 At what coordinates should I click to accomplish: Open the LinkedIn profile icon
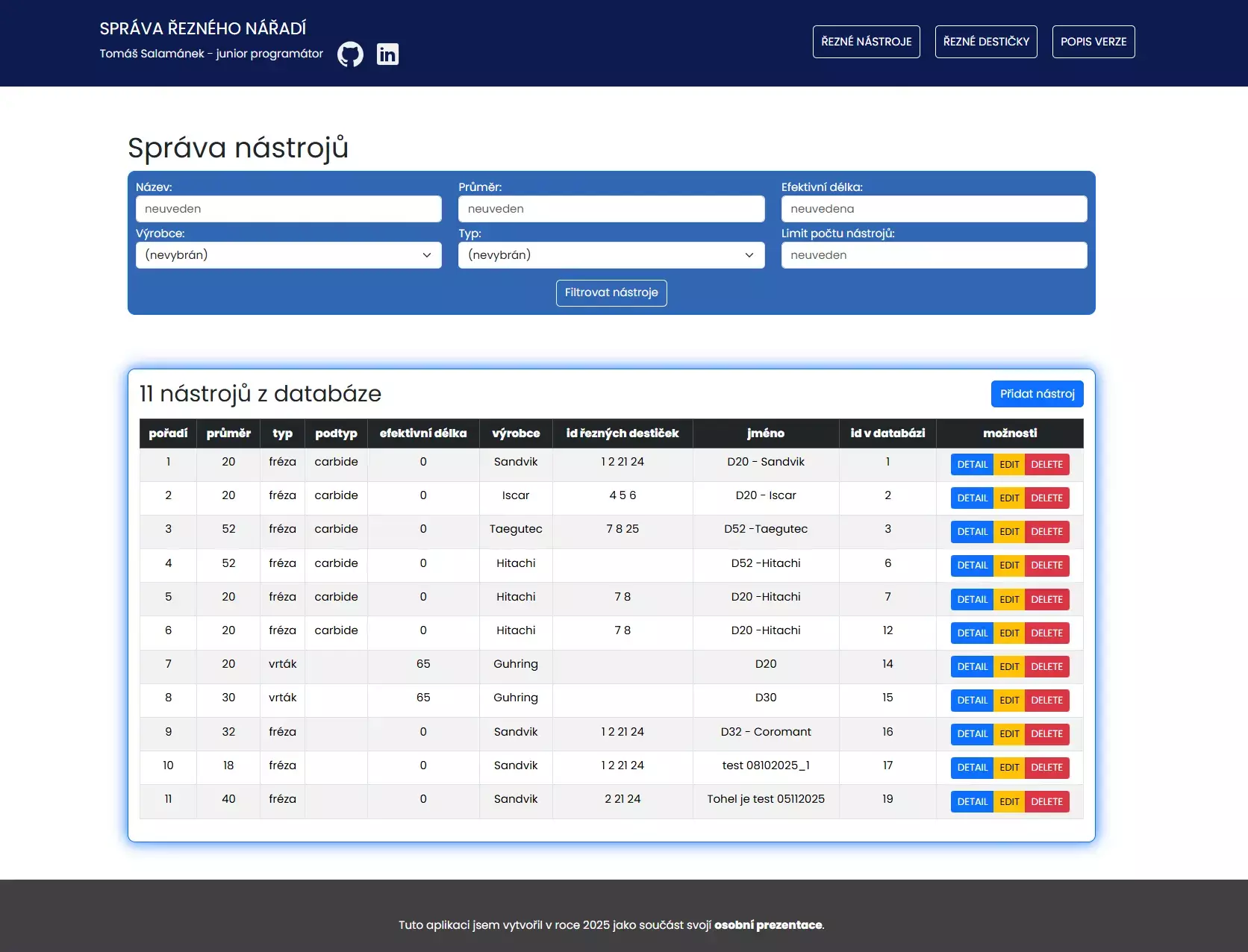[x=387, y=54]
